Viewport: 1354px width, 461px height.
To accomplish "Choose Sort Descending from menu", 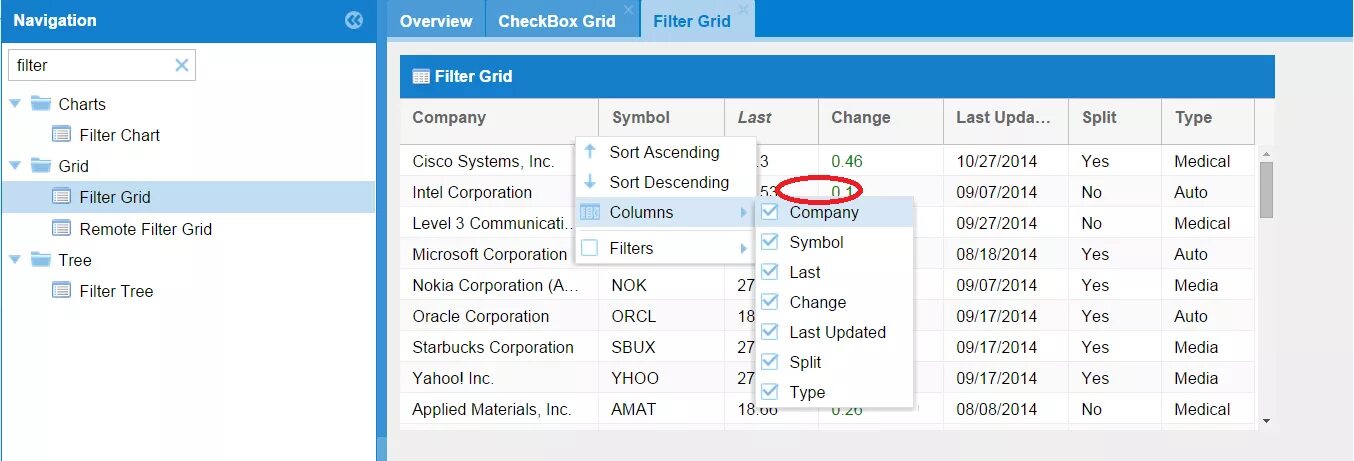I will [x=666, y=182].
